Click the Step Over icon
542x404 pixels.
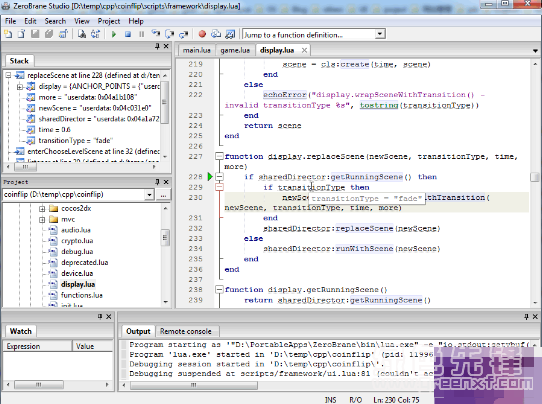tap(169, 34)
